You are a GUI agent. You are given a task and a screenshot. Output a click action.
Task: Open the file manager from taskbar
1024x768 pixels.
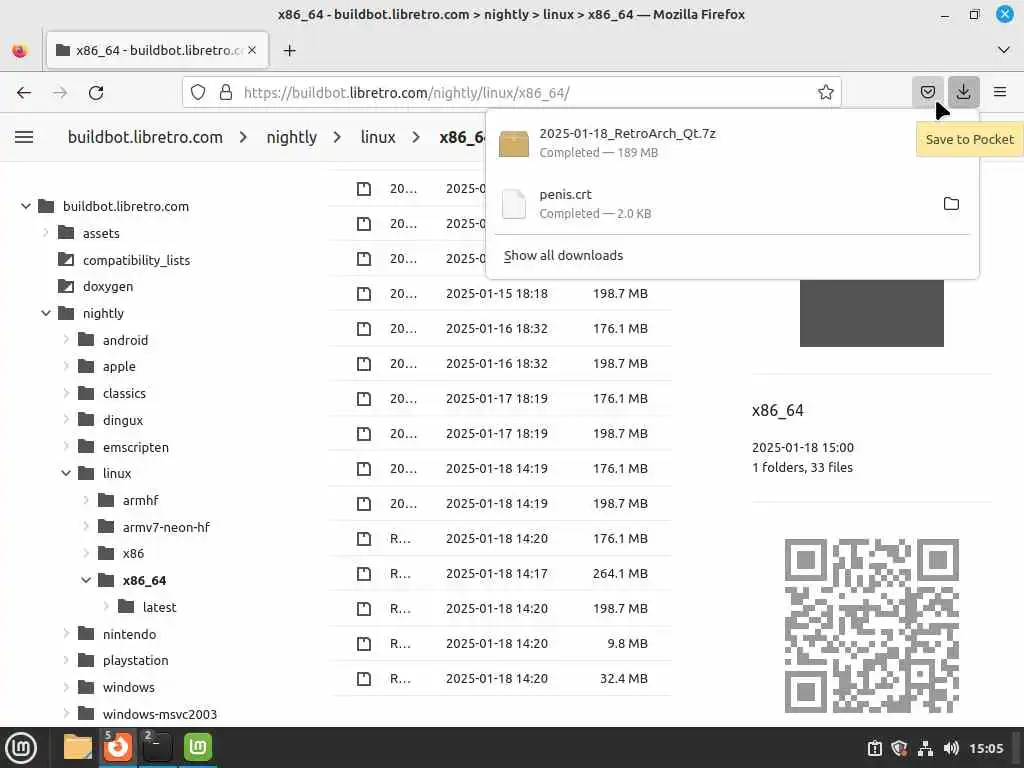pyautogui.click(x=78, y=748)
